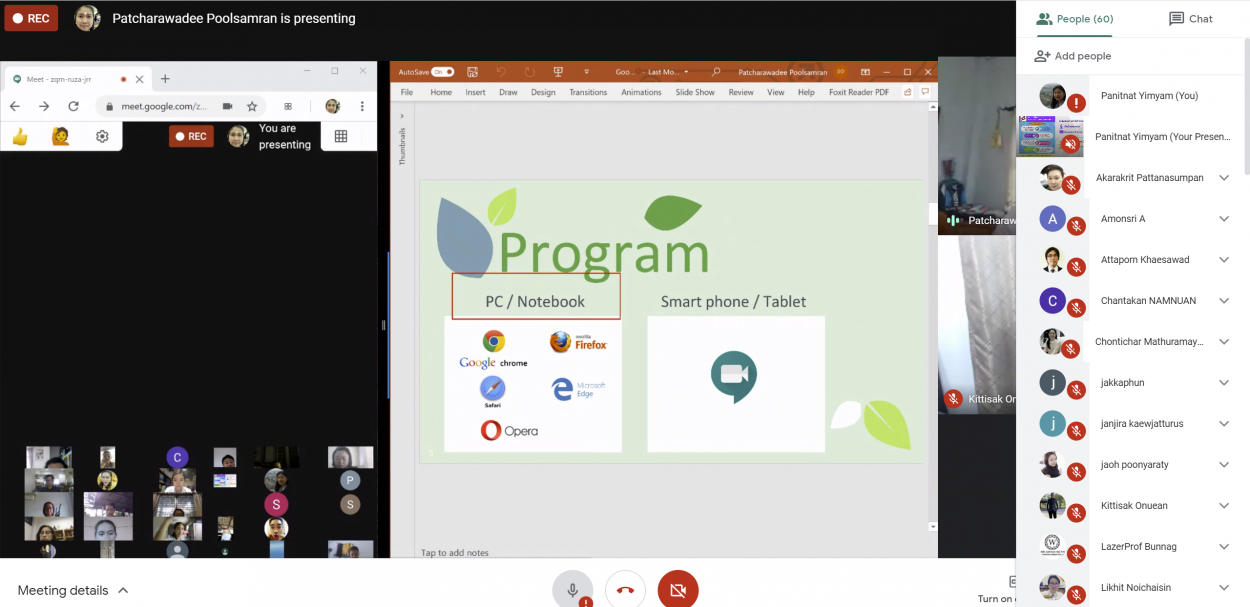Toggle mute icon next to jakkaphun
Image resolution: width=1250 pixels, height=607 pixels.
point(1076,390)
